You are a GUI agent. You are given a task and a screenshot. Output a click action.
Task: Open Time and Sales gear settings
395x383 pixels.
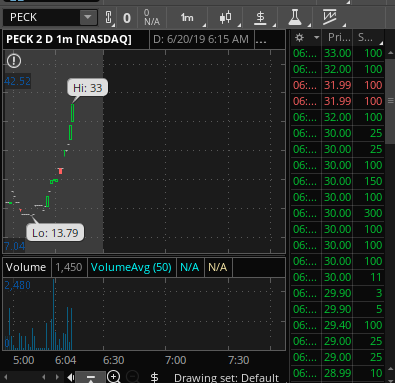pyautogui.click(x=299, y=38)
